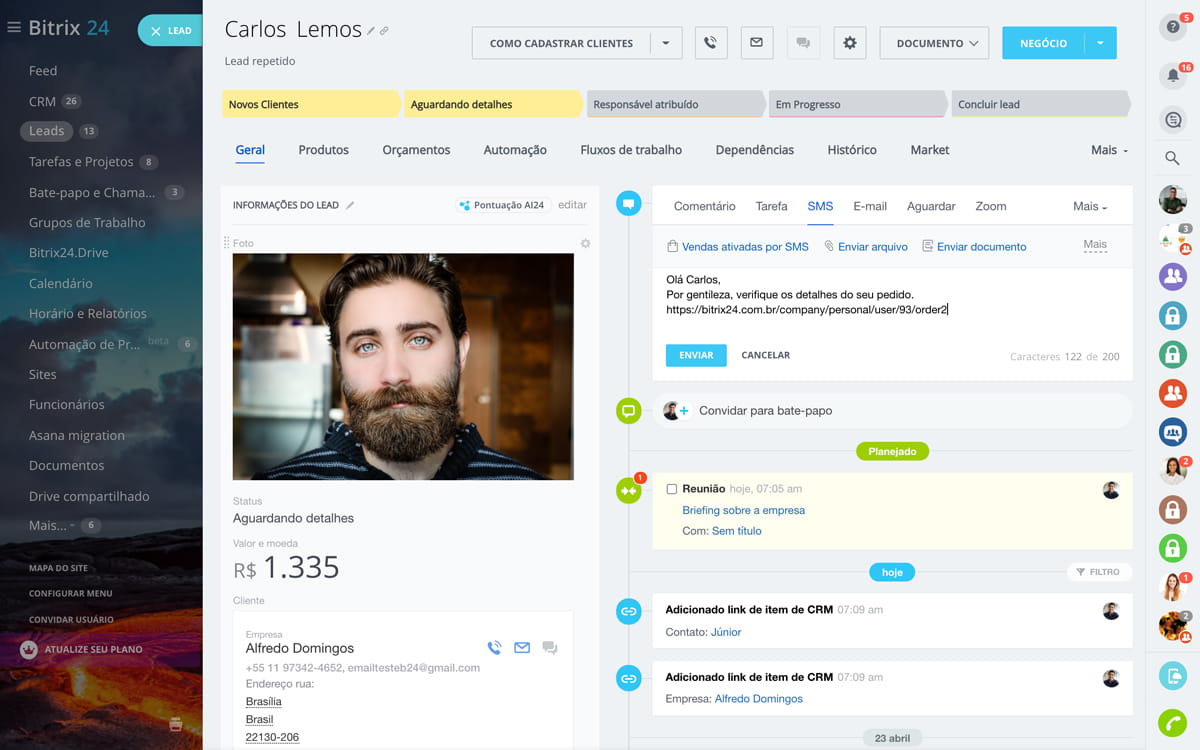Click the green phone dialer icon

[1172, 722]
